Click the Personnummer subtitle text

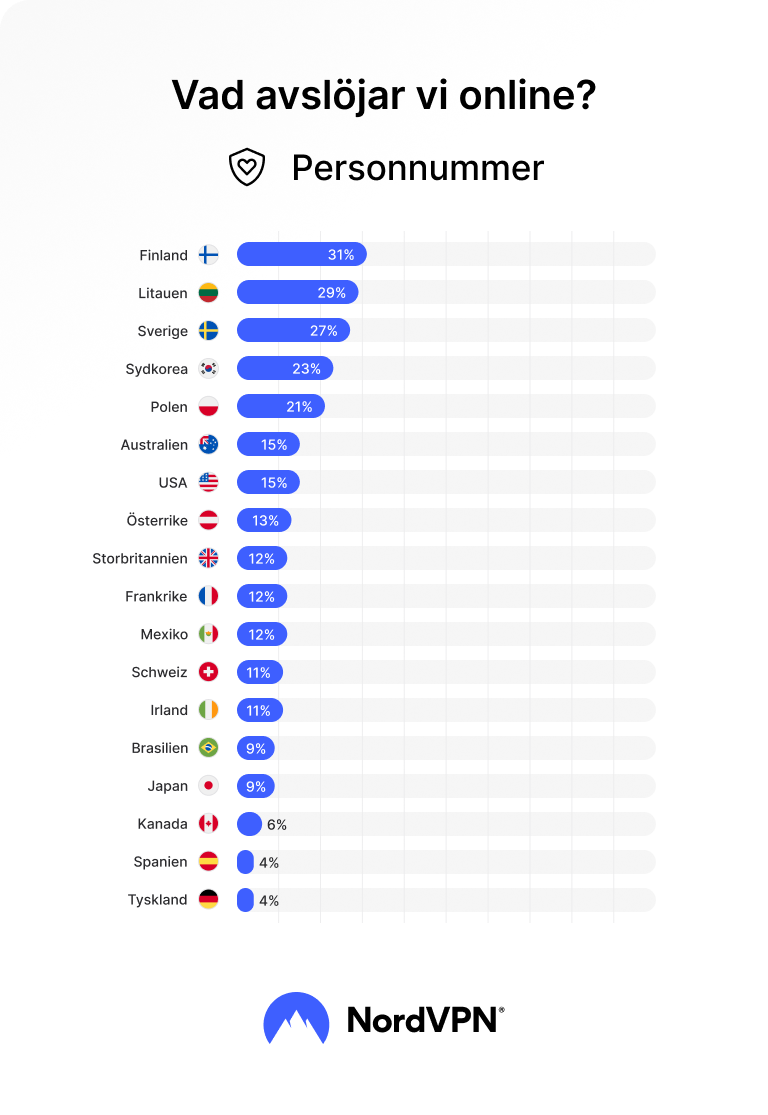418,169
